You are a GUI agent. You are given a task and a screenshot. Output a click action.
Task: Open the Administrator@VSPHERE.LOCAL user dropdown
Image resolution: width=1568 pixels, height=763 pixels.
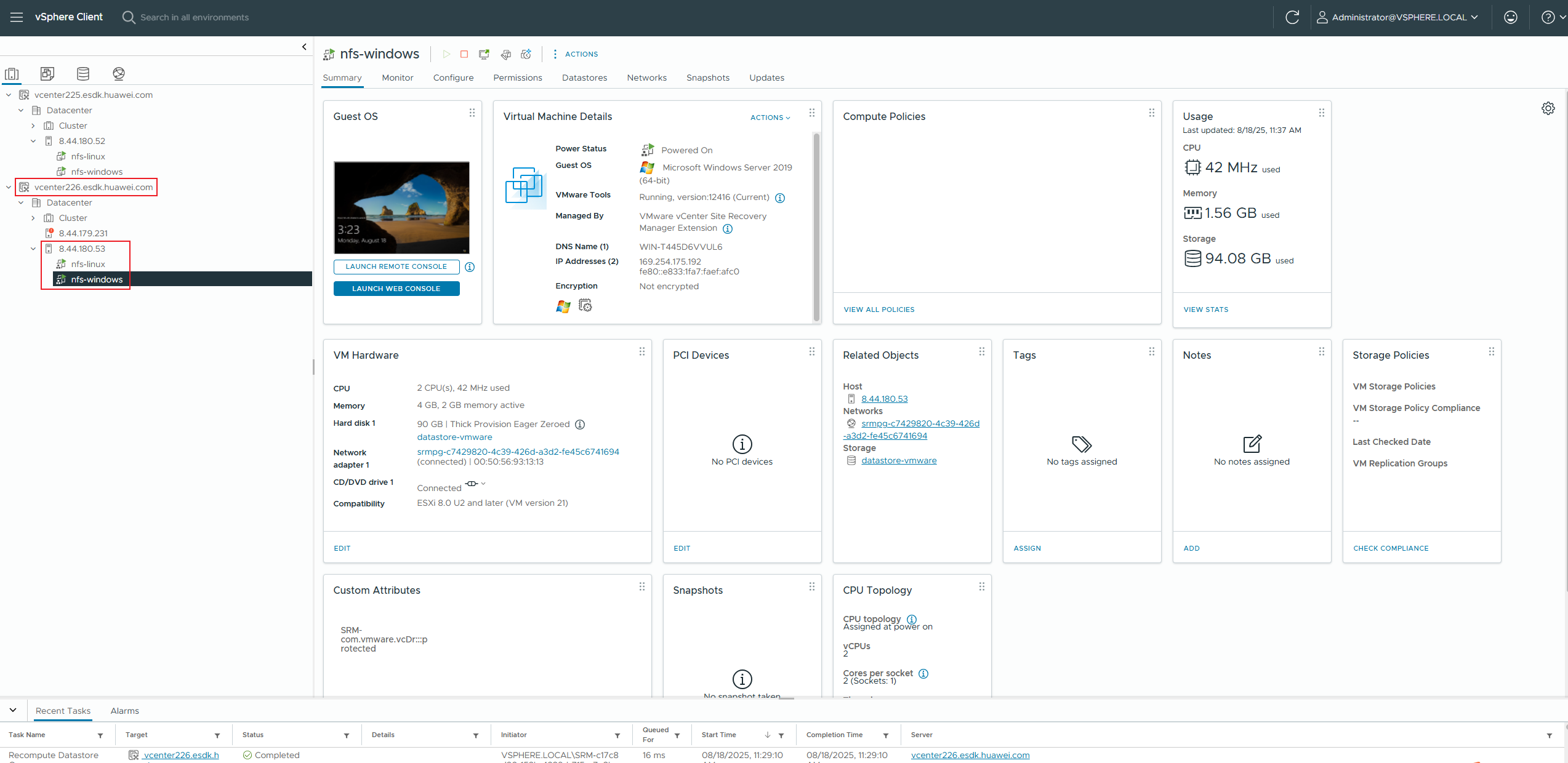point(1397,17)
